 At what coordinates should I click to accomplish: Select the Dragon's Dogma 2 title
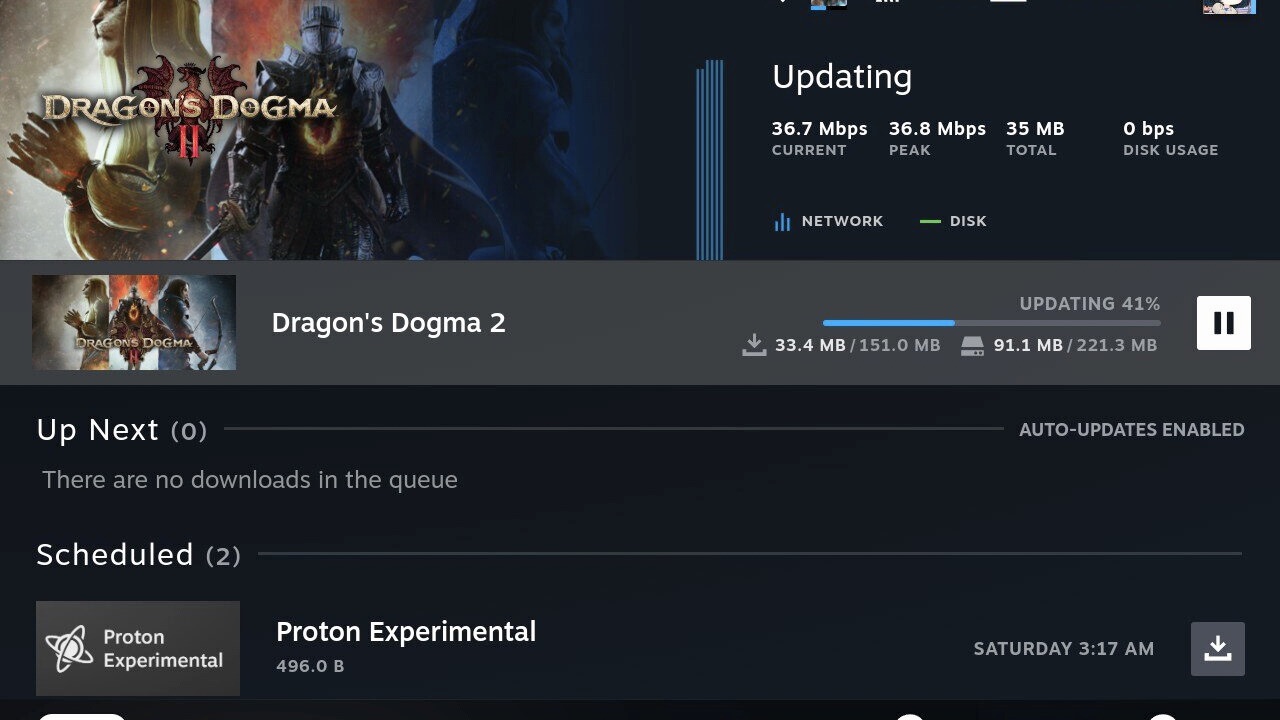(389, 323)
